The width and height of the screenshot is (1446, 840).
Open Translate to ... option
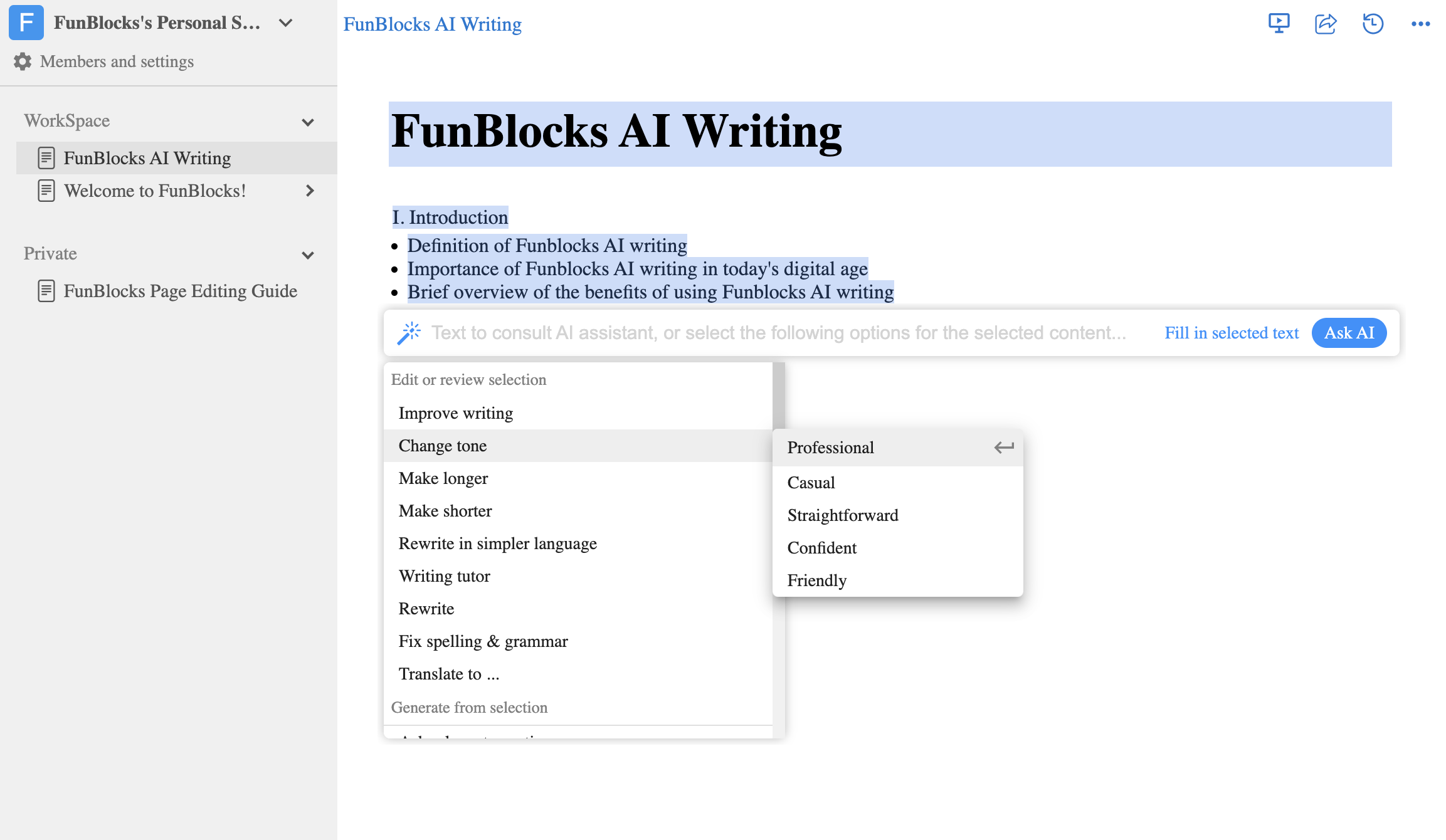click(x=578, y=674)
